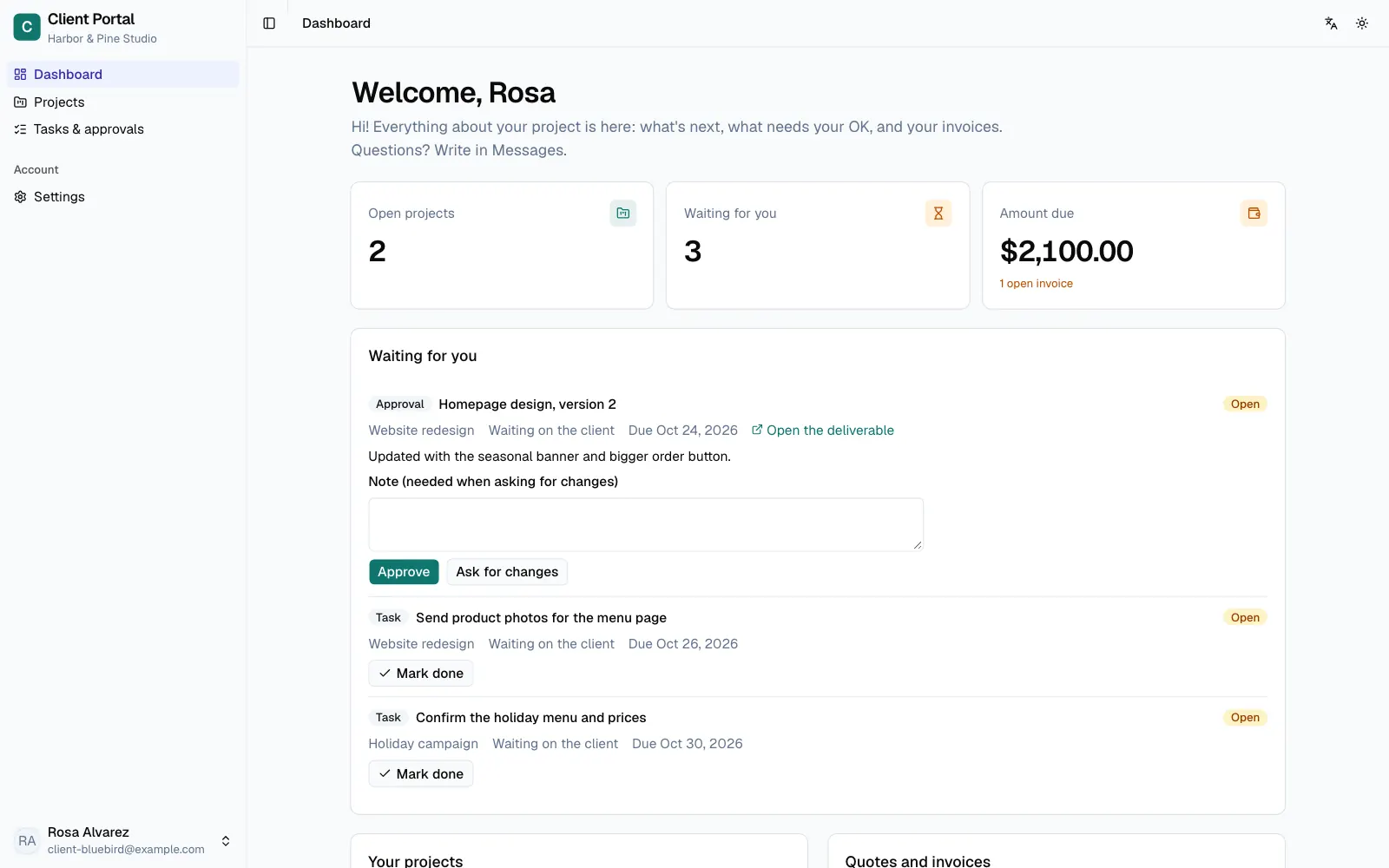Click the Confirm the holiday menu task title
Image resolution: width=1389 pixels, height=868 pixels.
point(530,718)
